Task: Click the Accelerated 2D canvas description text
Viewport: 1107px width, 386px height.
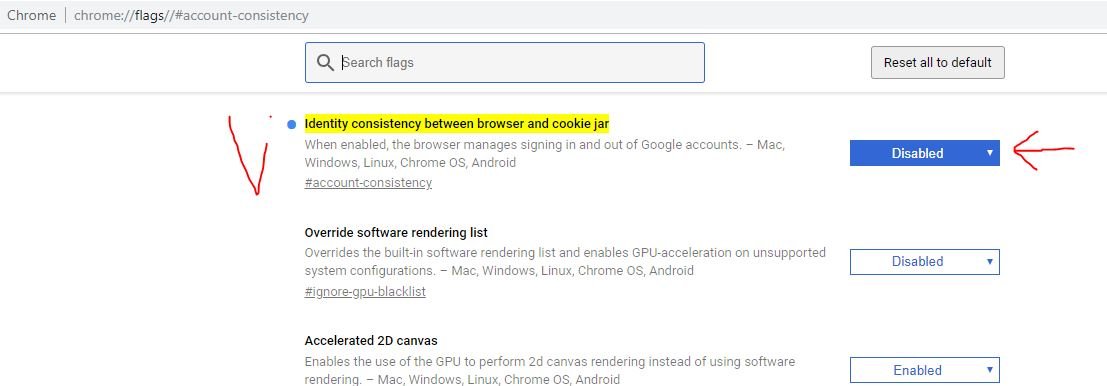Action: click(x=549, y=370)
